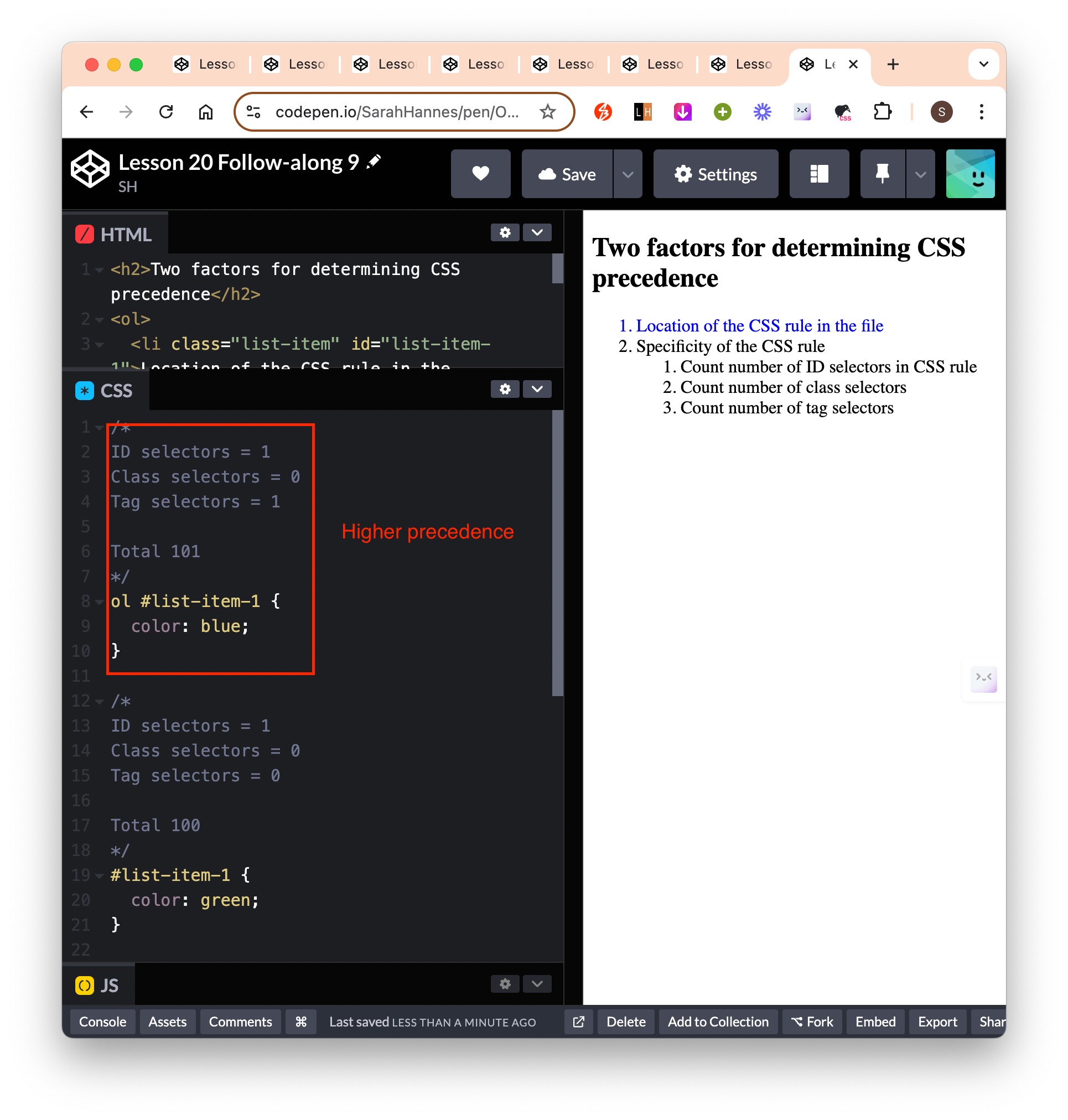Select the CSS editor tab
Image resolution: width=1068 pixels, height=1120 pixels.
(x=105, y=391)
